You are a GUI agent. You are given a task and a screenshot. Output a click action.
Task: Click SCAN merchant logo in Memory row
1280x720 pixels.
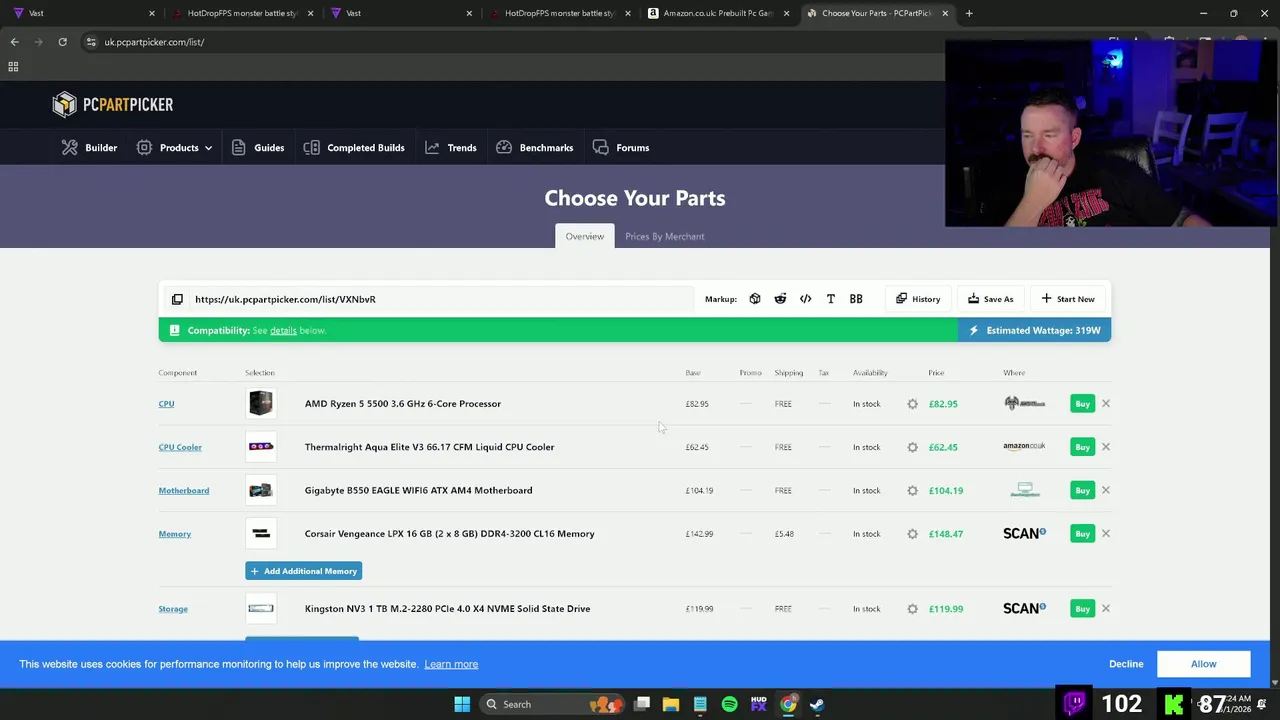[1024, 534]
